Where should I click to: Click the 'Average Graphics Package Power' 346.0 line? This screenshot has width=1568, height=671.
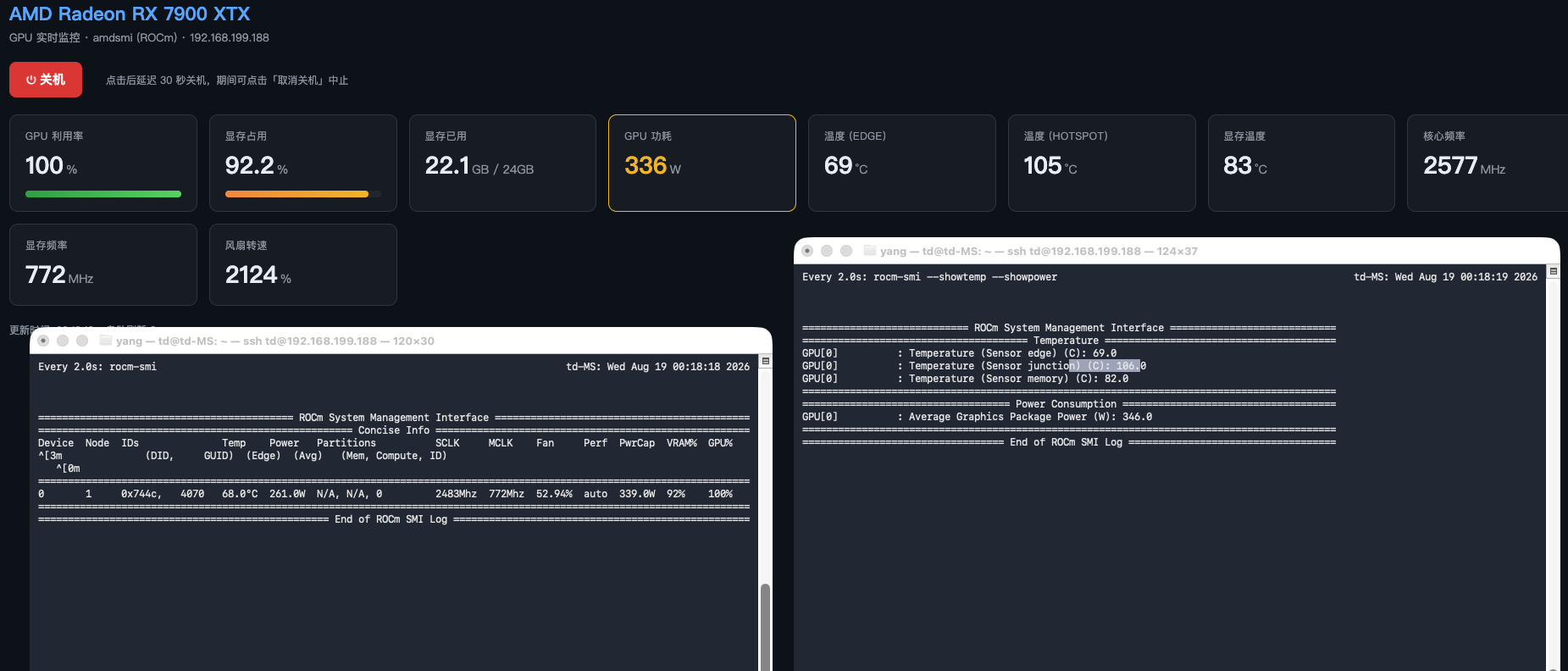[977, 417]
